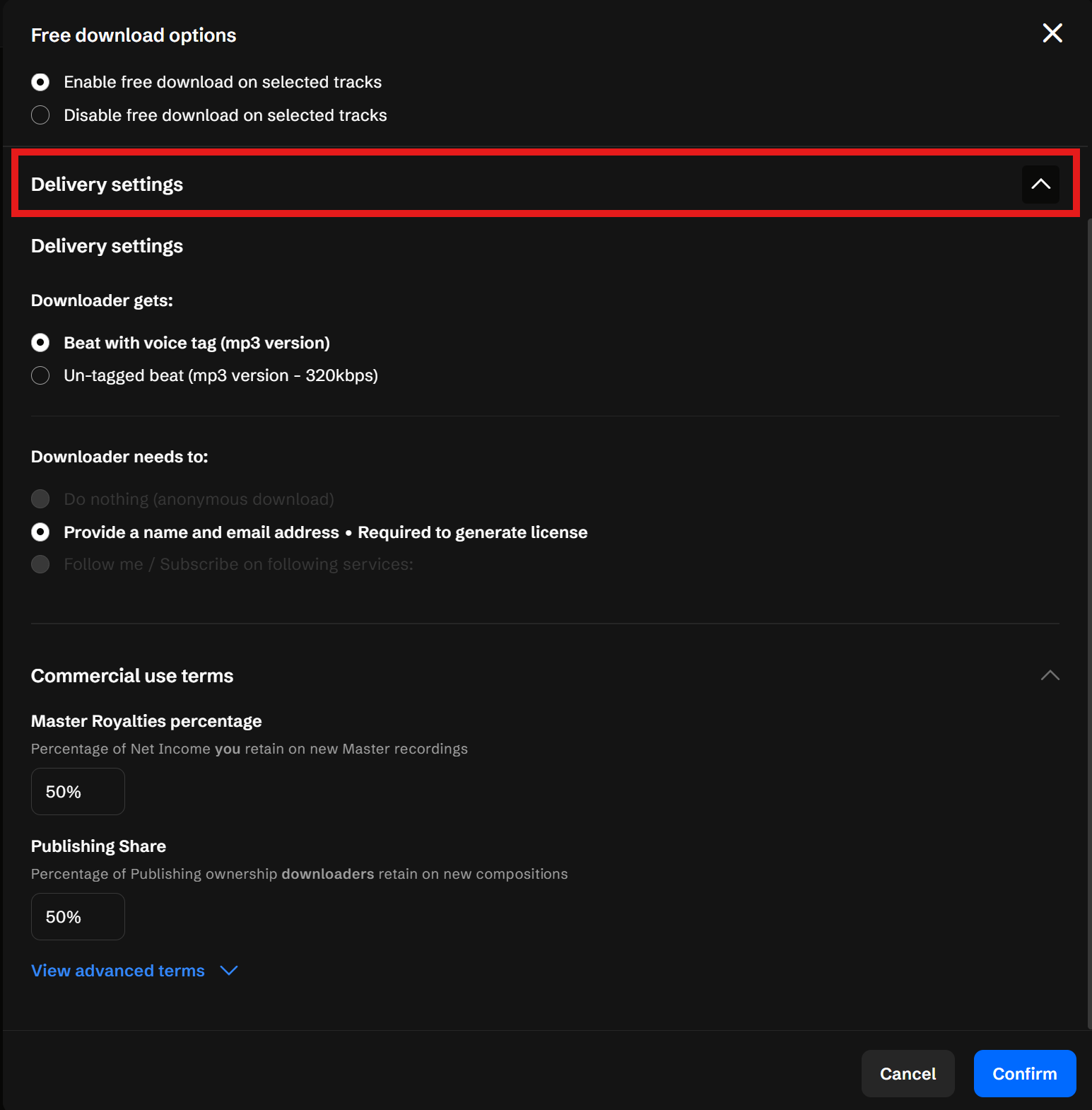Expand advanced terms using the blue chevron
Viewport: 1092px width, 1110px height.
tap(229, 971)
